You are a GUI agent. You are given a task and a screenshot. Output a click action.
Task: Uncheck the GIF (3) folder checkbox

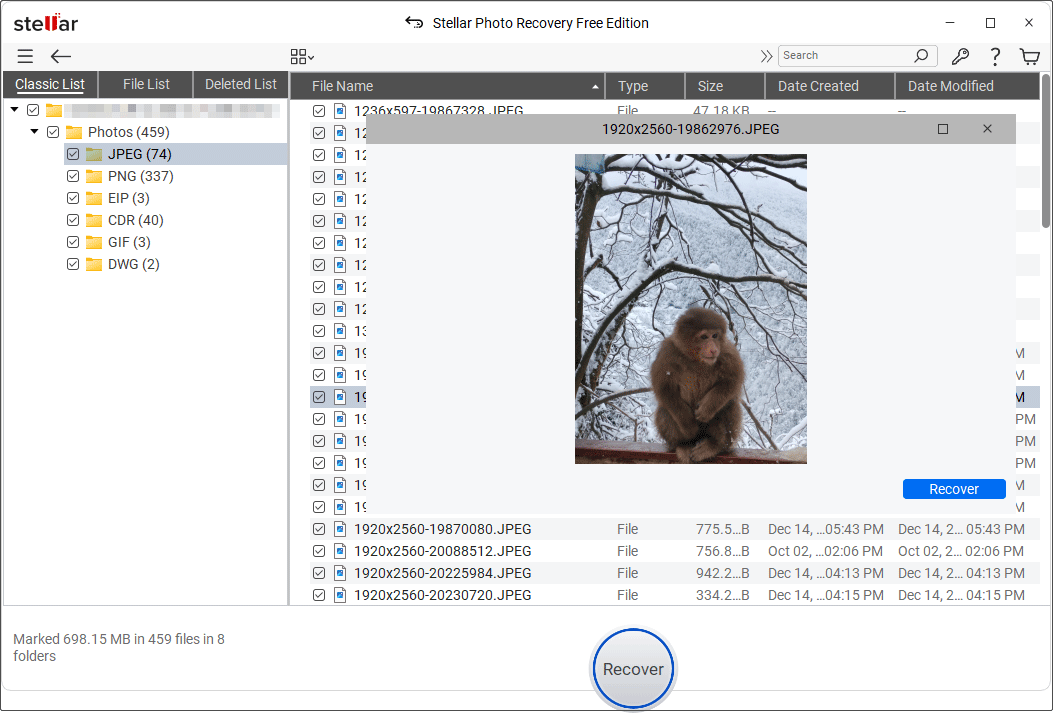coord(73,242)
